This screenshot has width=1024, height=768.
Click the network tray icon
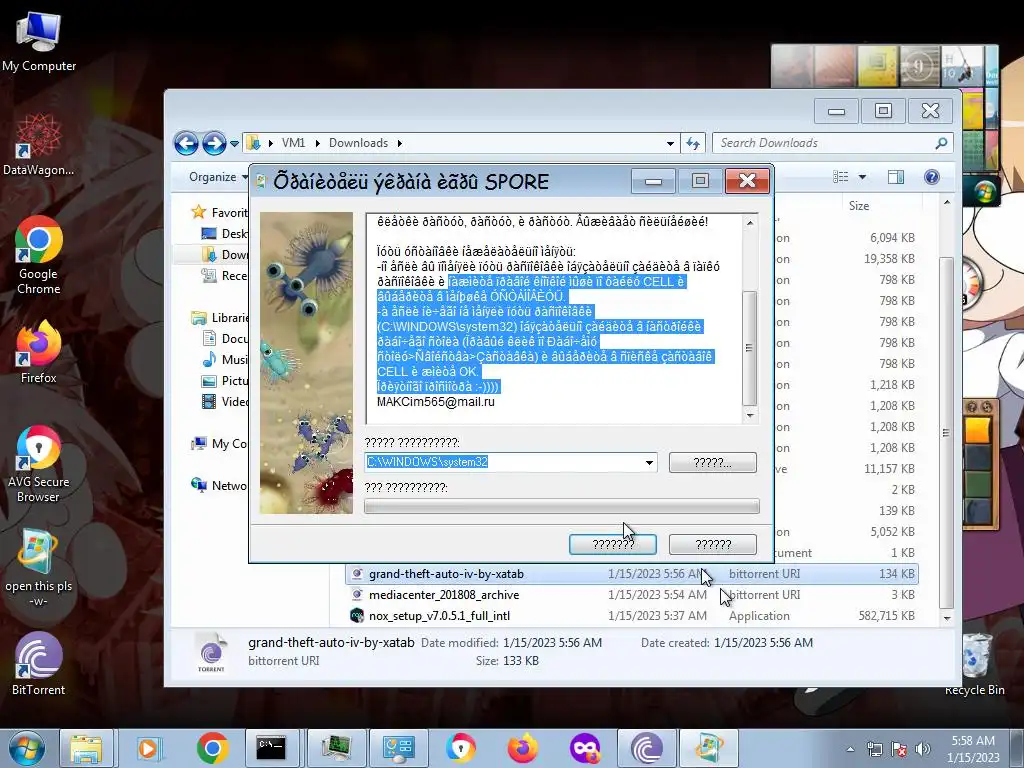(874, 749)
